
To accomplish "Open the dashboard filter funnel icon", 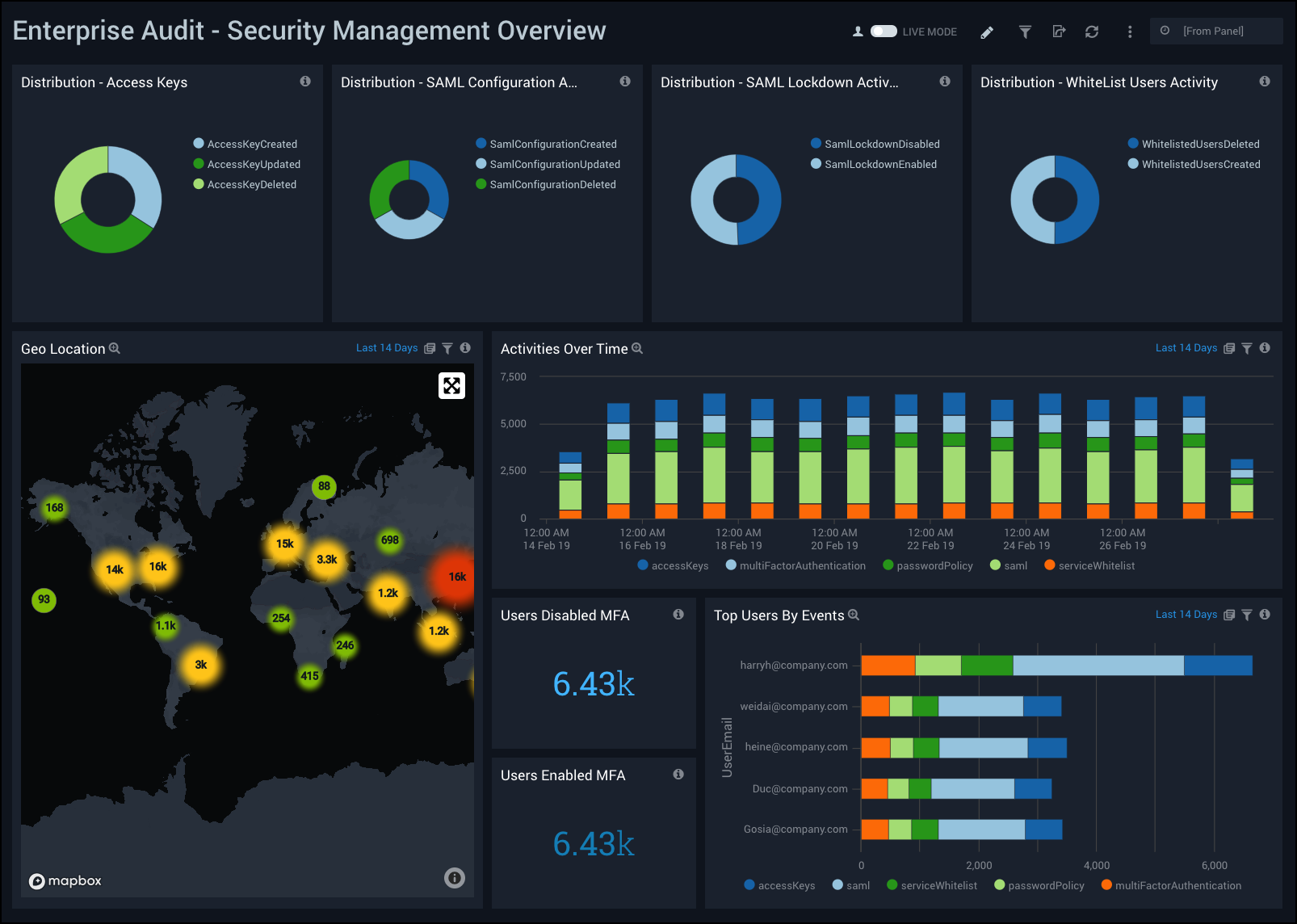I will (x=1025, y=32).
